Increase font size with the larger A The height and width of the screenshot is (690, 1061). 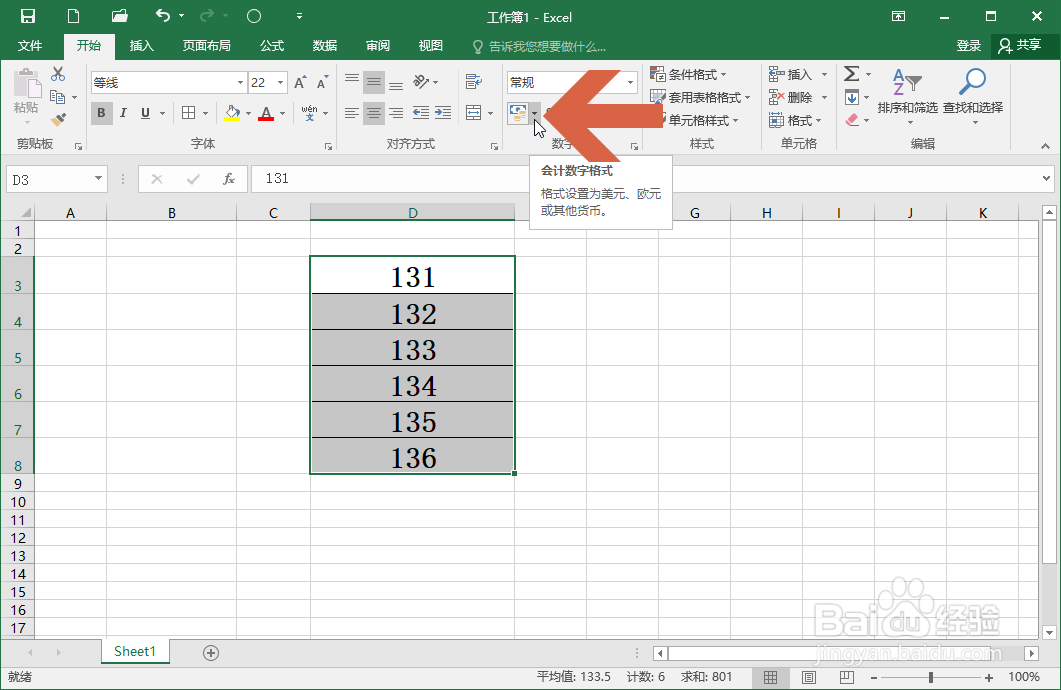click(300, 83)
